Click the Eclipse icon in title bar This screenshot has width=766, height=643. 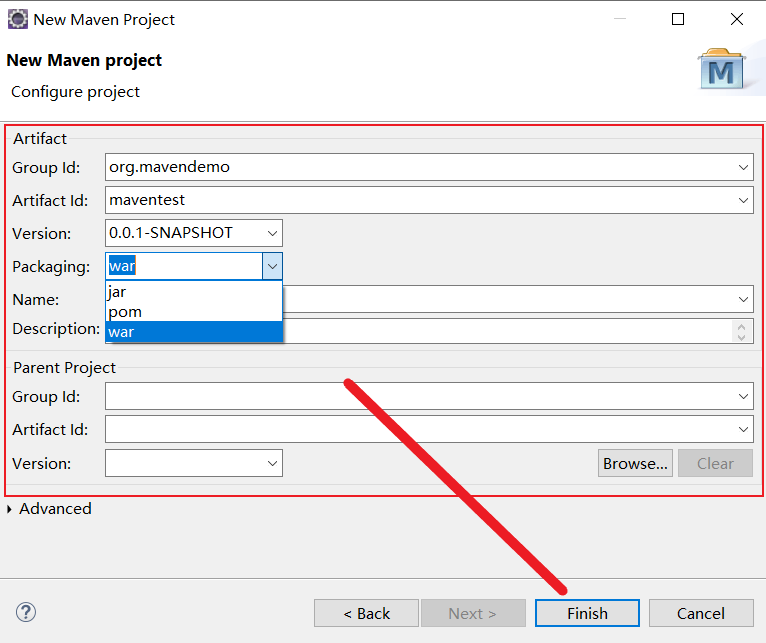18,20
